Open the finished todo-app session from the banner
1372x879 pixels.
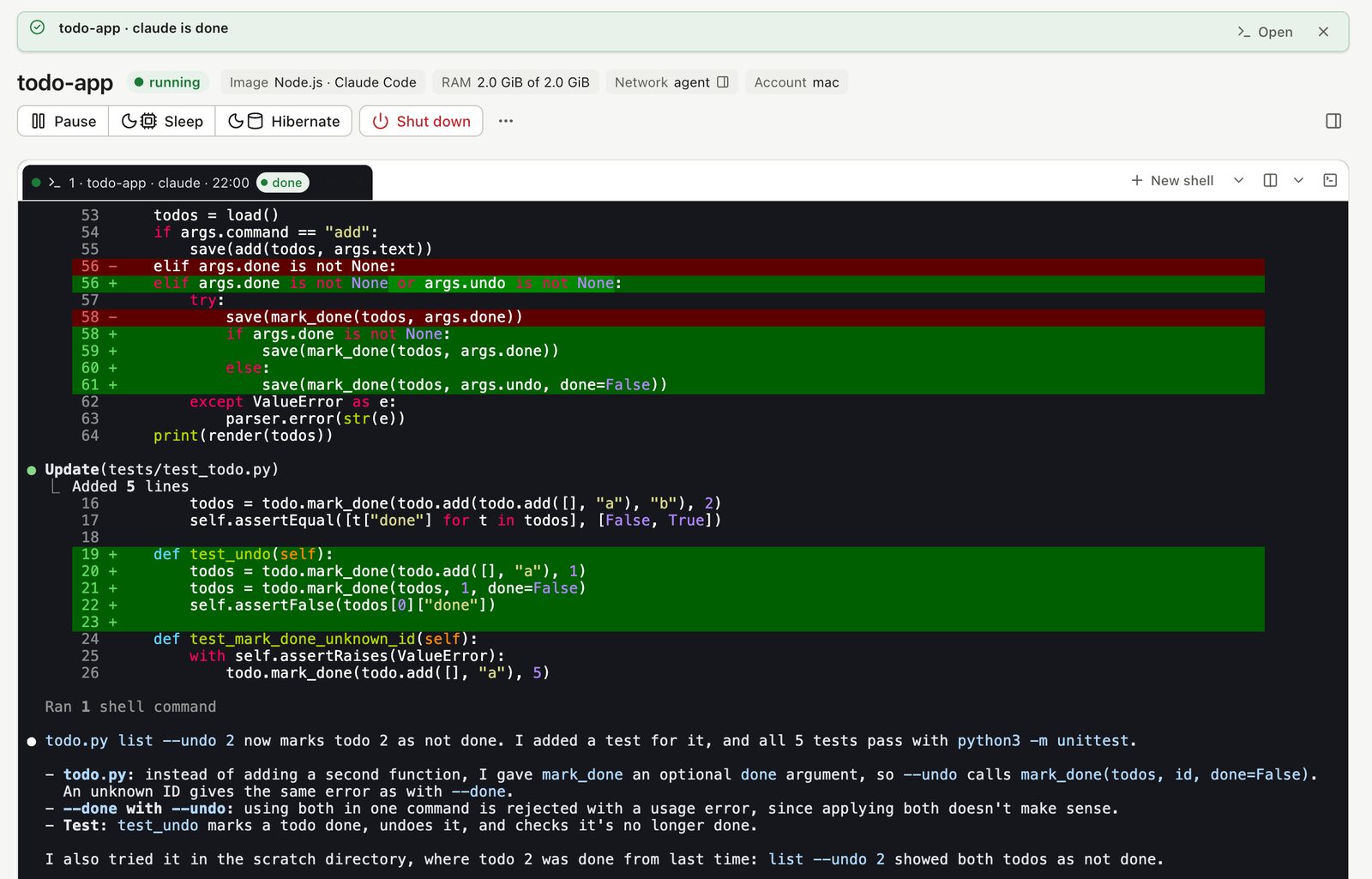(x=1265, y=32)
